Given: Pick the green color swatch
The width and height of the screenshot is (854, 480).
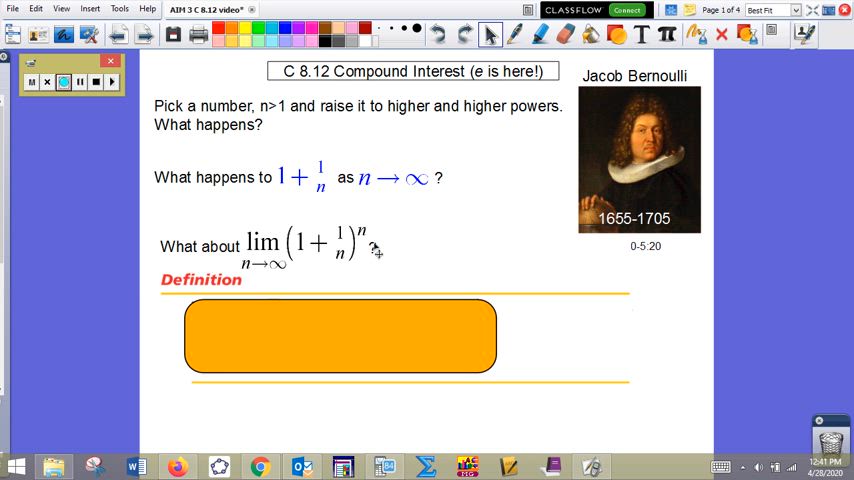Looking at the screenshot, I should (258, 28).
